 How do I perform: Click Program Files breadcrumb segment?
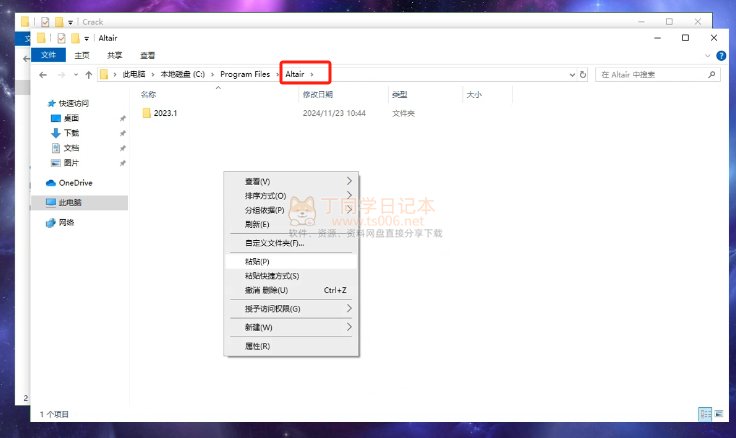[x=245, y=75]
